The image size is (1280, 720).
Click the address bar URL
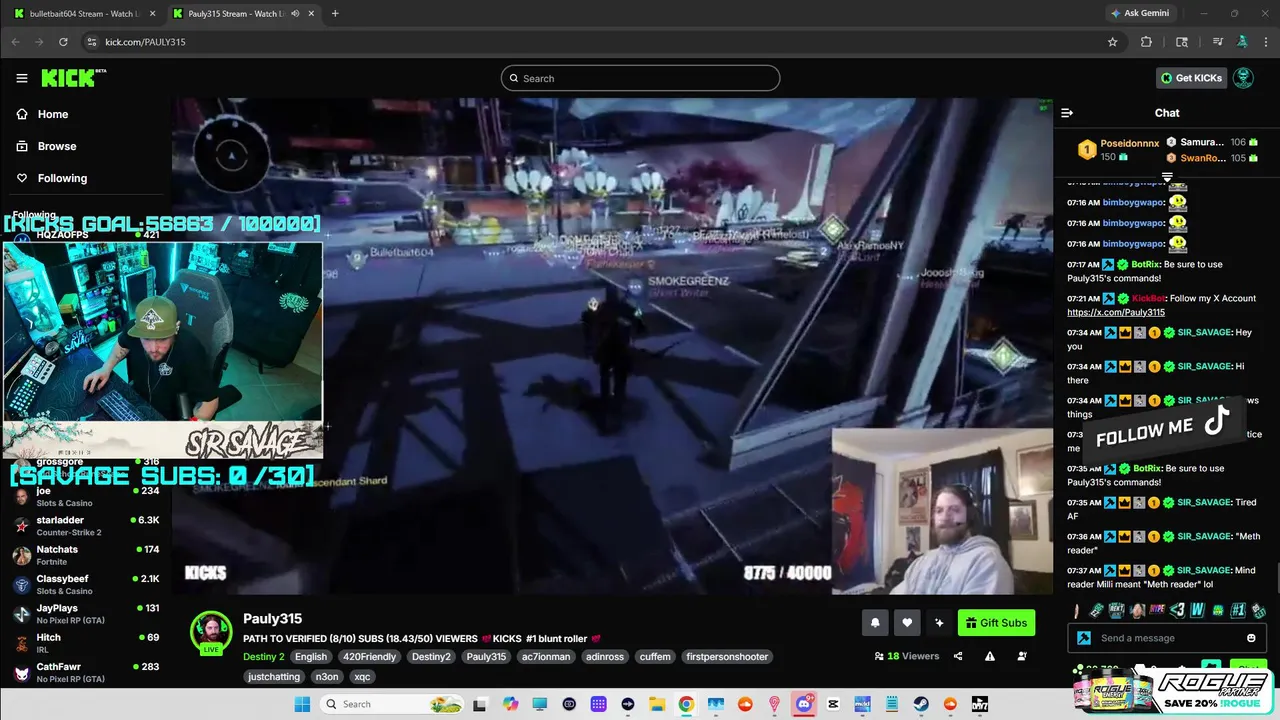click(x=145, y=42)
